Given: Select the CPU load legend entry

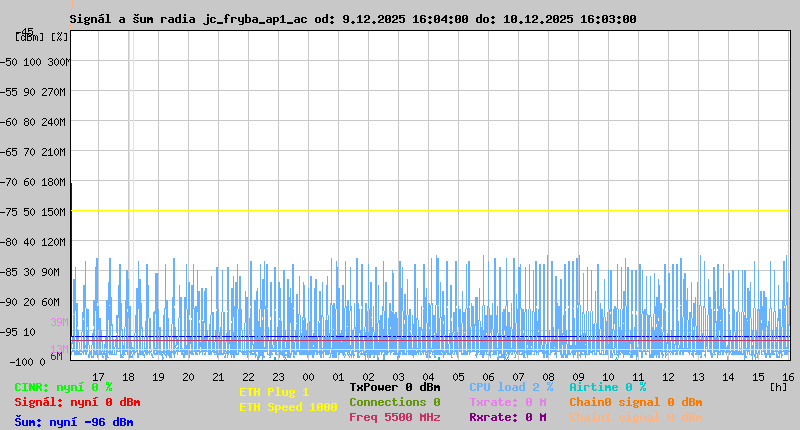Looking at the screenshot, I should [x=510, y=387].
